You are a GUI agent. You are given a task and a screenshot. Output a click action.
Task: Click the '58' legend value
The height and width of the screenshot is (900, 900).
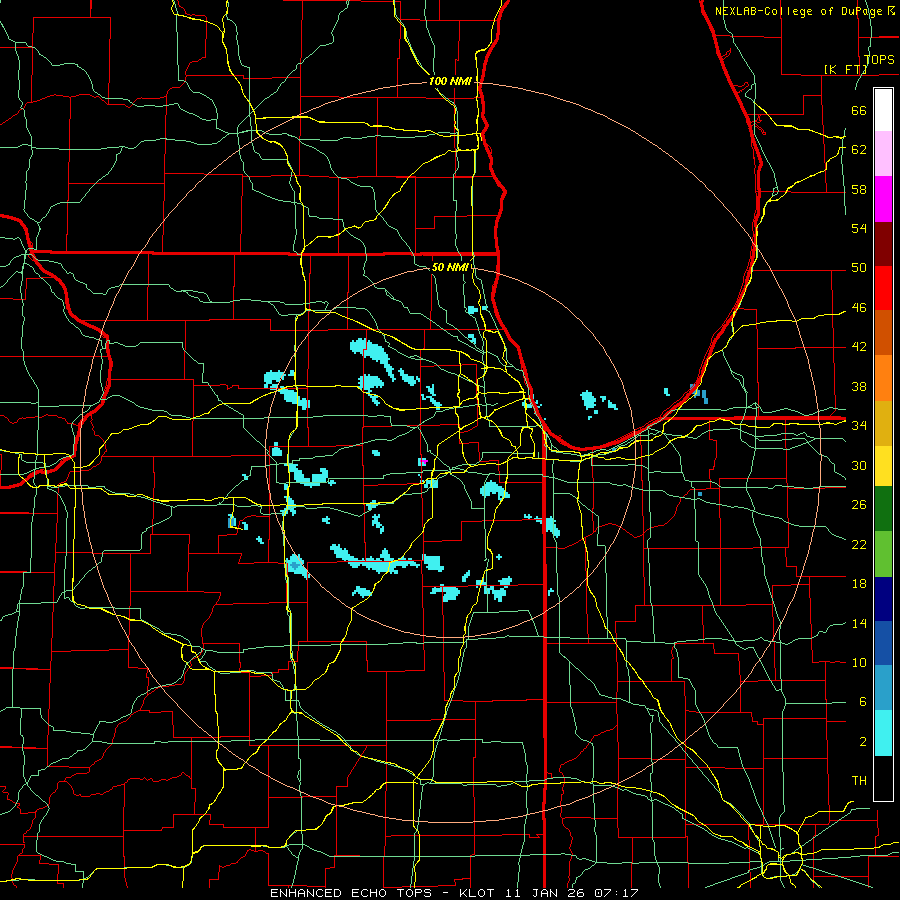point(859,189)
